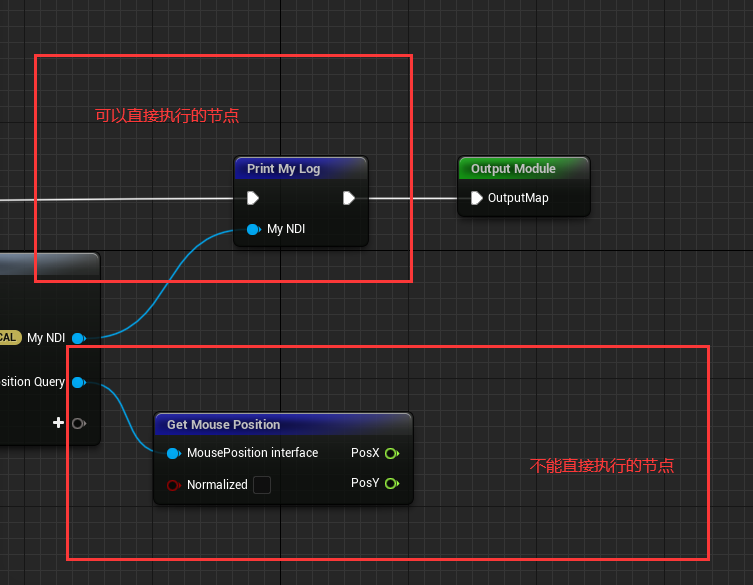The height and width of the screenshot is (585, 753).
Task: Click the OutputMap pin on Output Module
Action: (476, 198)
